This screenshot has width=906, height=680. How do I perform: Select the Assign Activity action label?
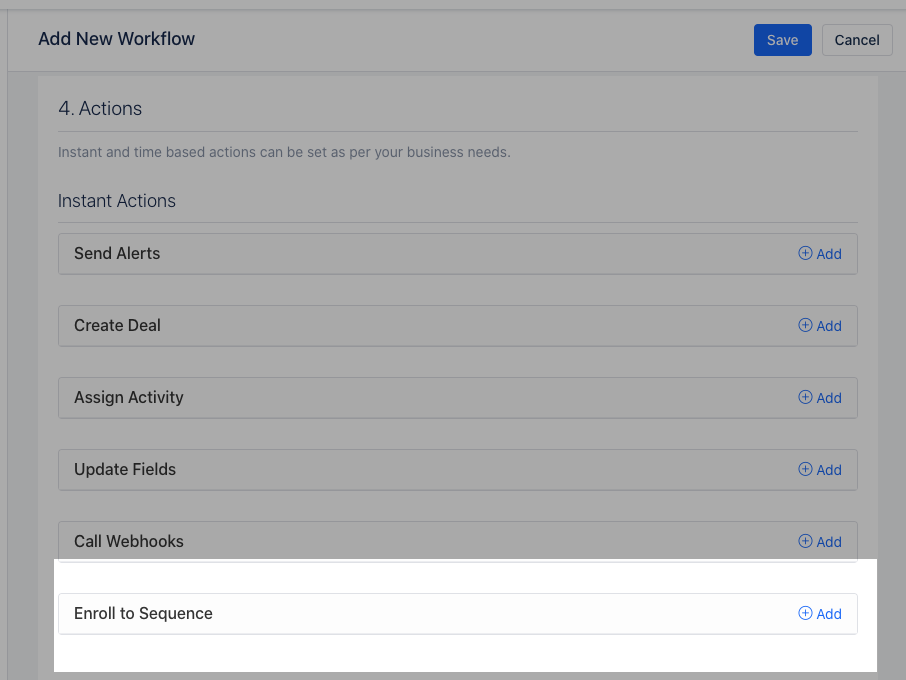pos(129,397)
